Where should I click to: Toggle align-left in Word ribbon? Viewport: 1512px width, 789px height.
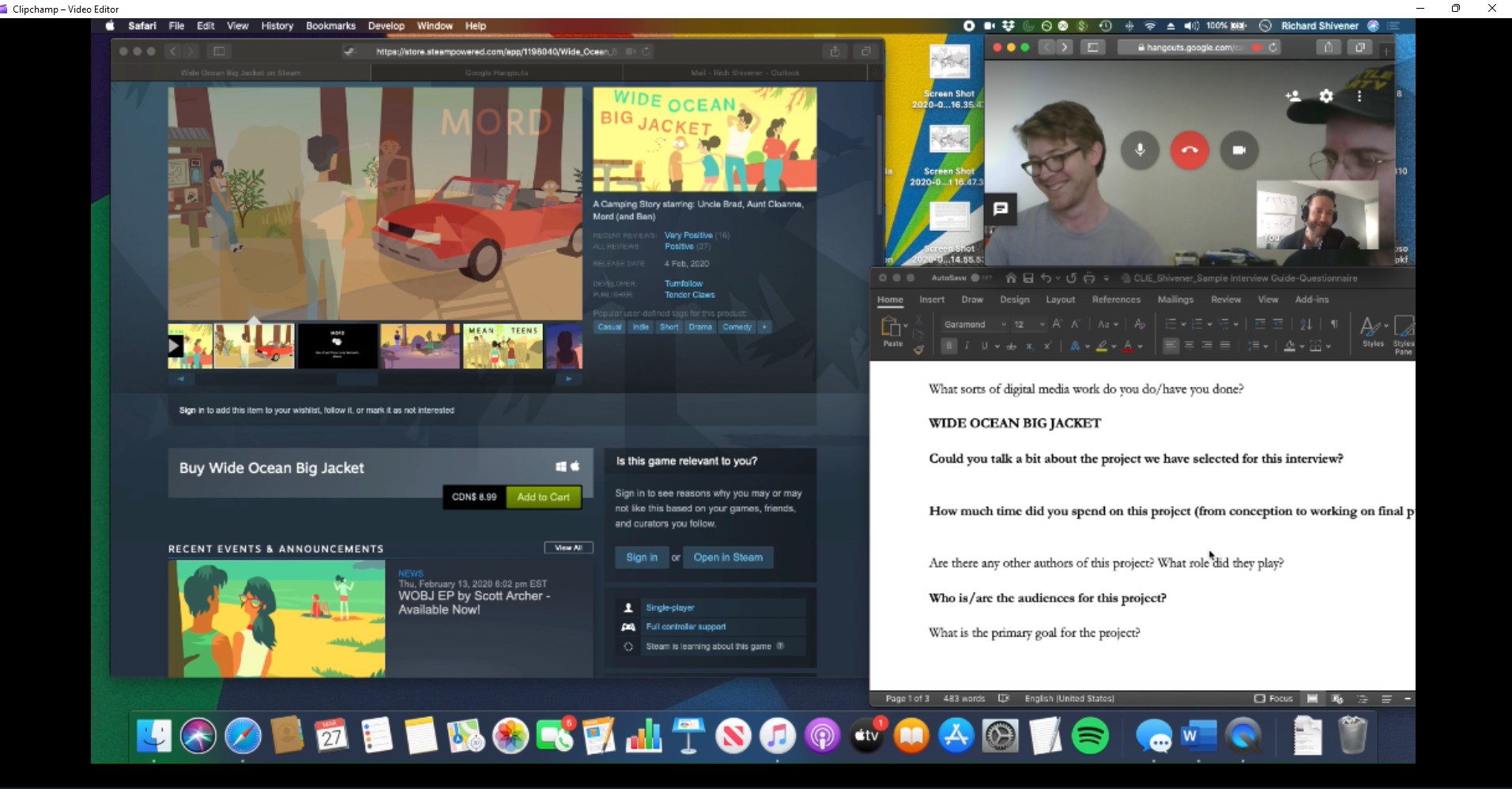pos(1171,345)
